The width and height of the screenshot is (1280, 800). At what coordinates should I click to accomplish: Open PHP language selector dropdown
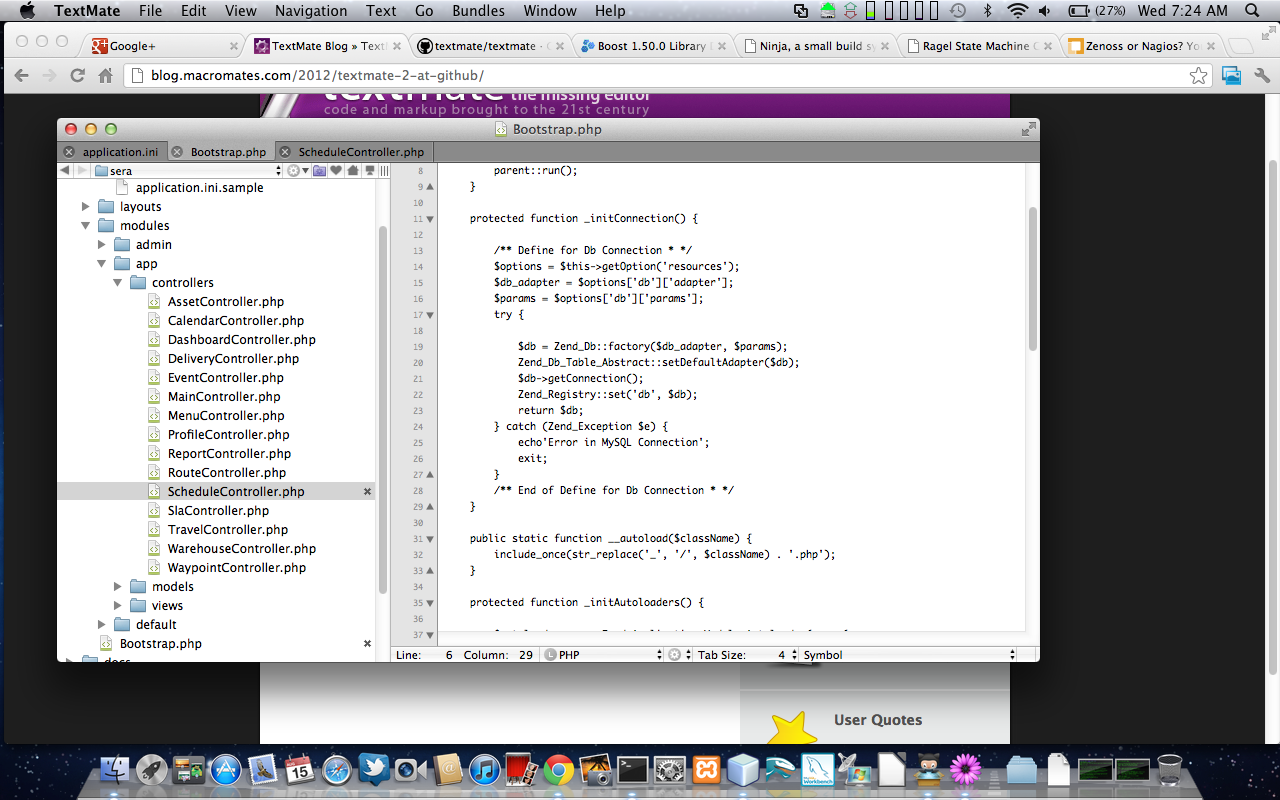602,655
